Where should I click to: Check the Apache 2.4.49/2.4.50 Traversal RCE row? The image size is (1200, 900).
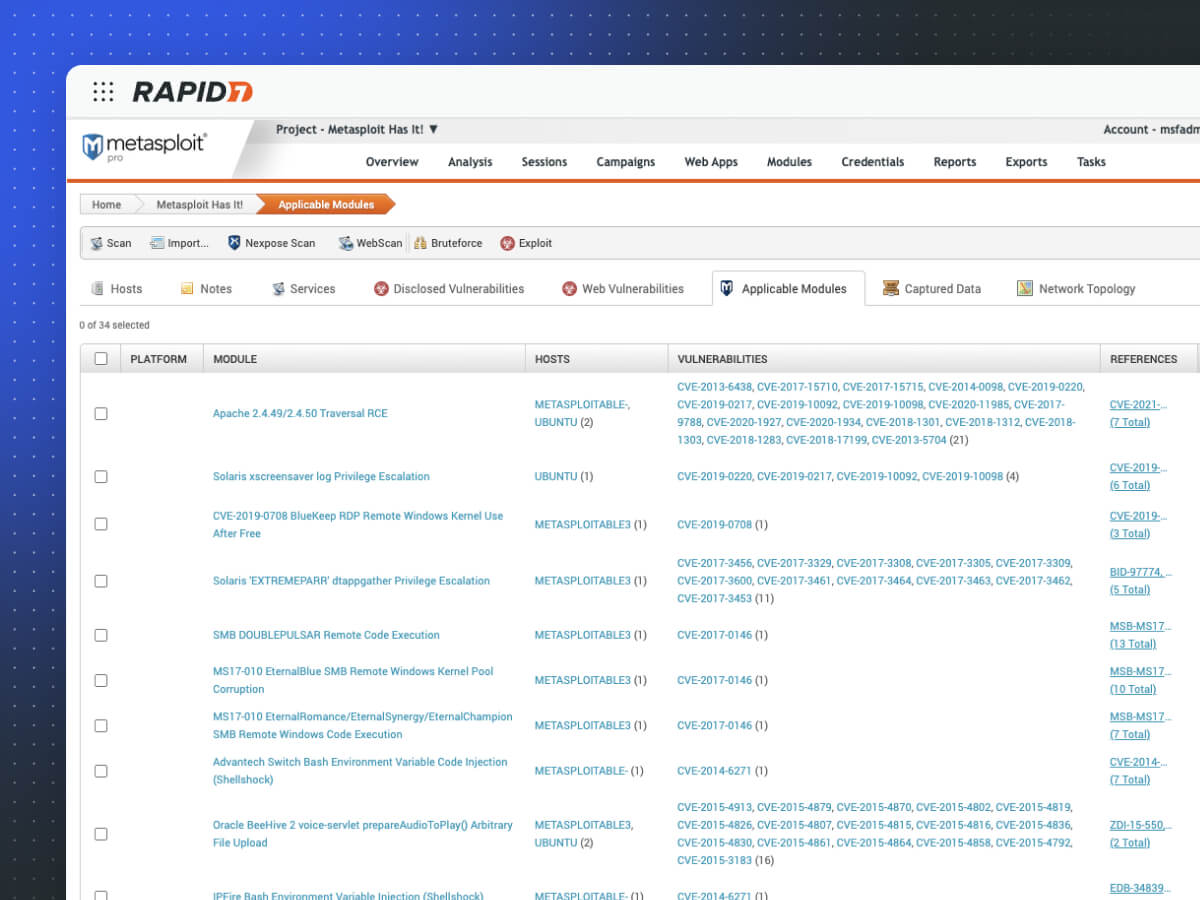pyautogui.click(x=101, y=414)
